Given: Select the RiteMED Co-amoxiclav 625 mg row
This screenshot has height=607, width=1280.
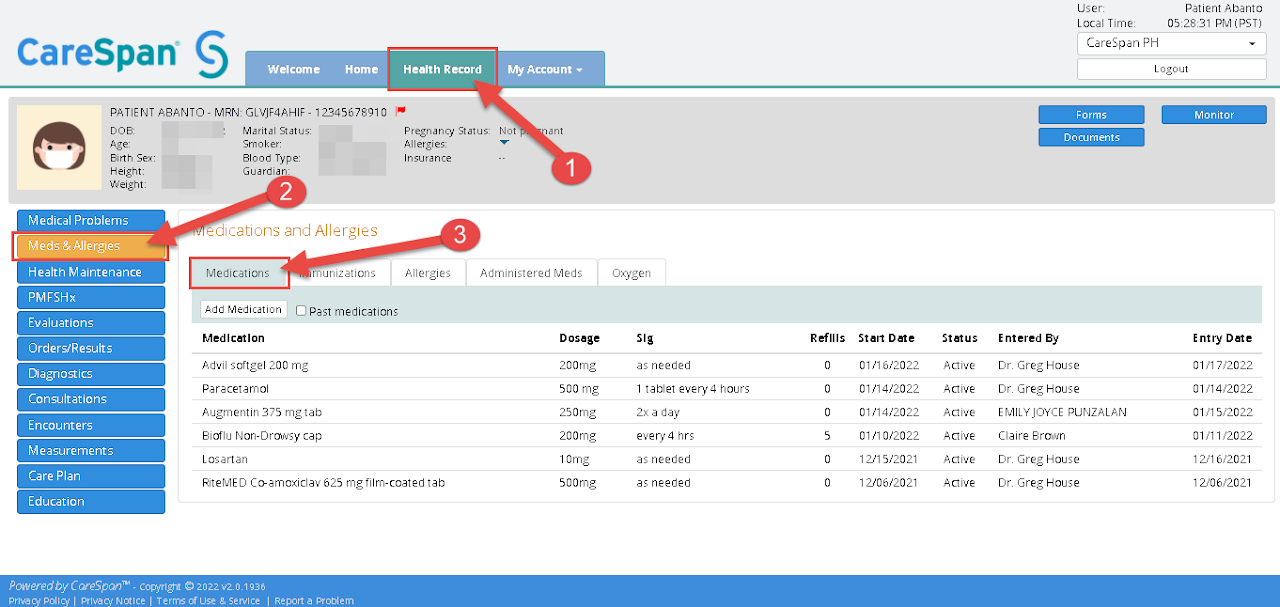Looking at the screenshot, I should (727, 483).
